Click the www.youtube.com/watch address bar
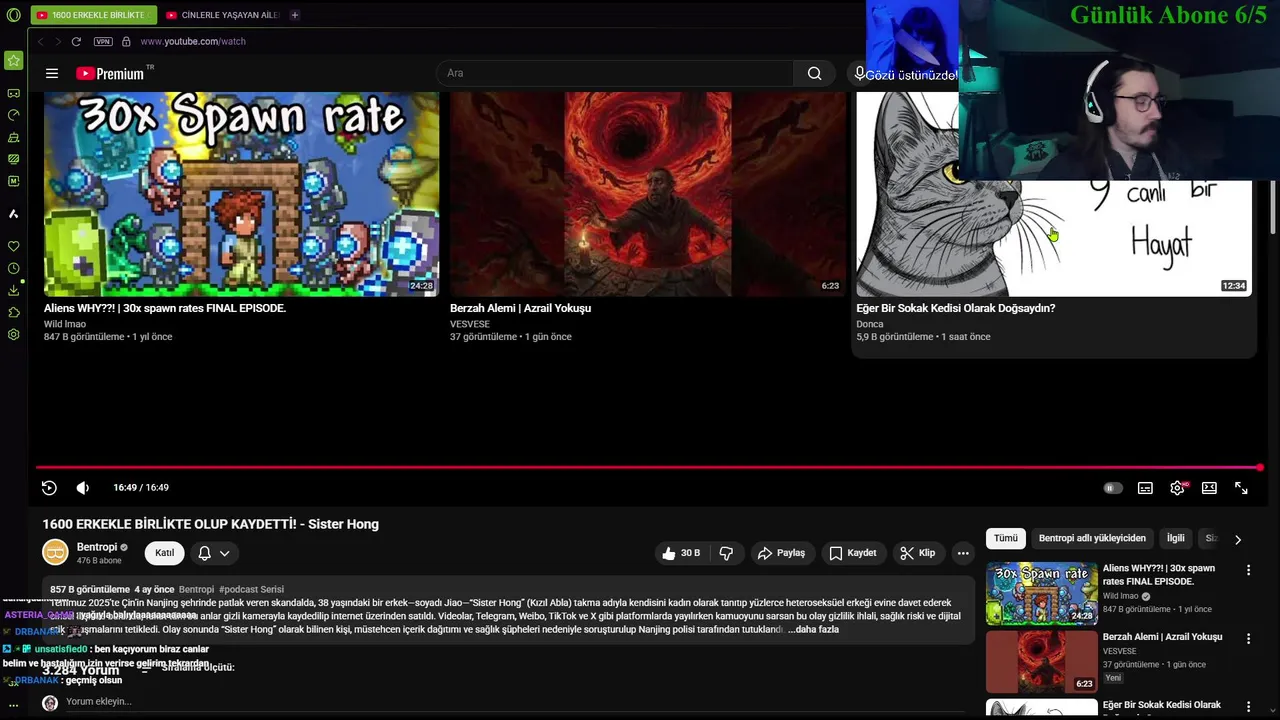The height and width of the screenshot is (720, 1280). coord(193,41)
